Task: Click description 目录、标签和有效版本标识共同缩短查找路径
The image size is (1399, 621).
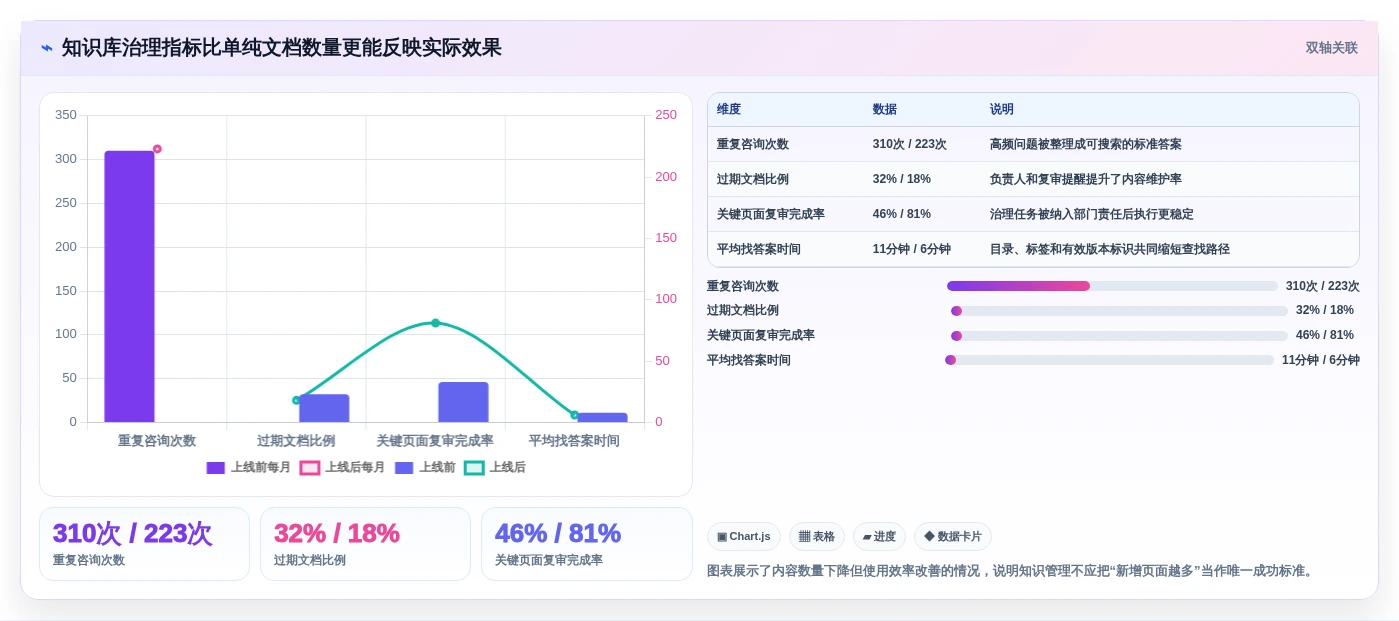Action: 1110,249
